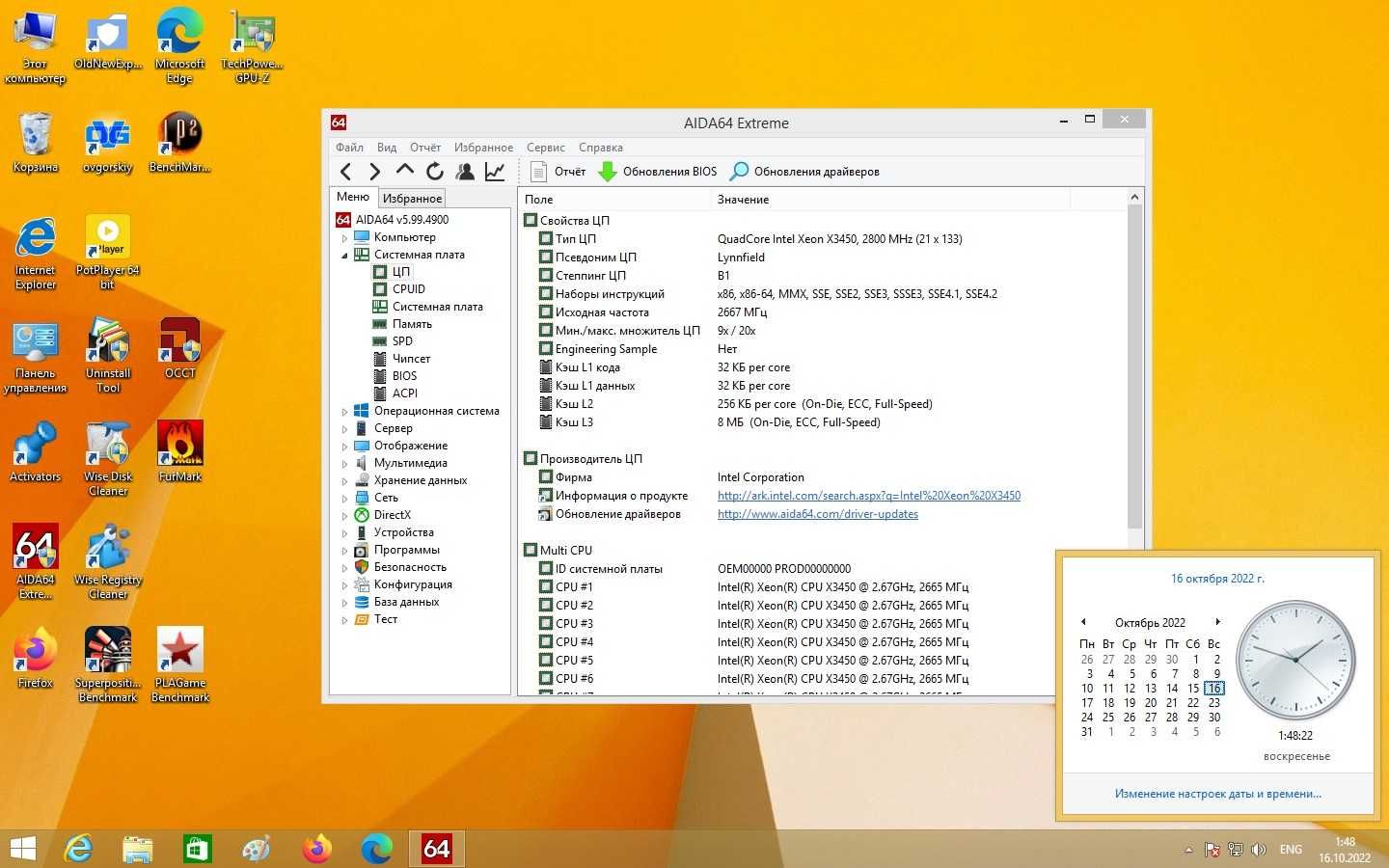Open the Store icon in taskbar
Screen dimensions: 1389x868
197,849
